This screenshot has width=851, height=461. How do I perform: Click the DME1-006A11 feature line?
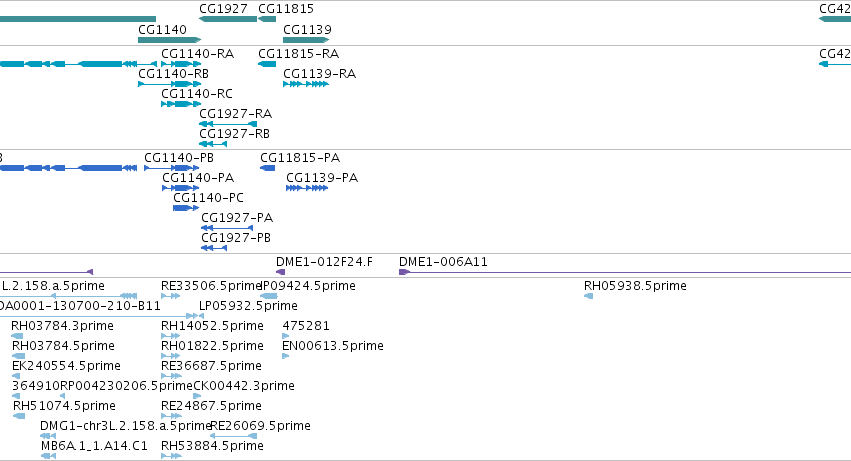625,272
